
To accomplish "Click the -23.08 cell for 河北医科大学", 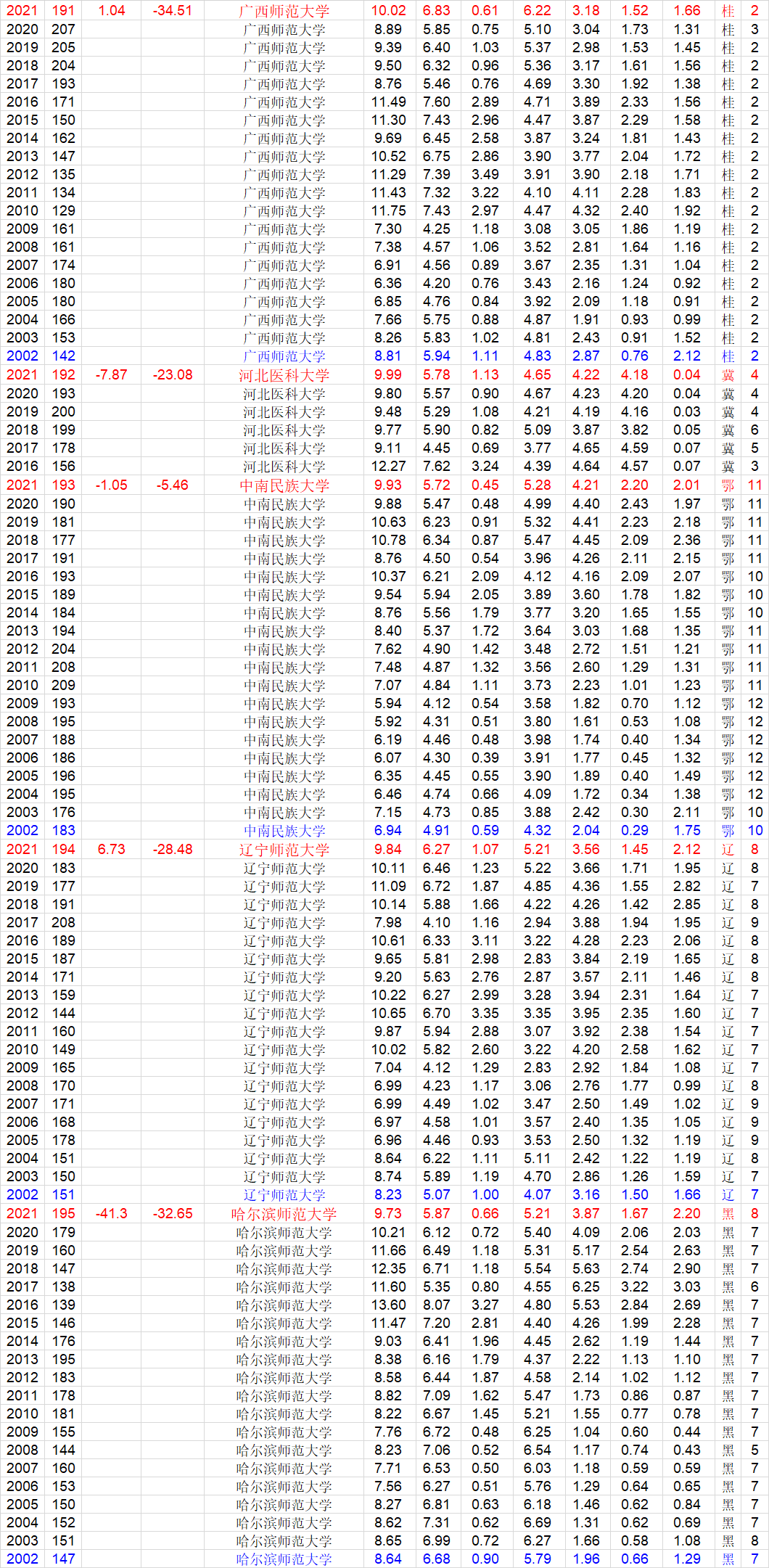I will click(173, 375).
